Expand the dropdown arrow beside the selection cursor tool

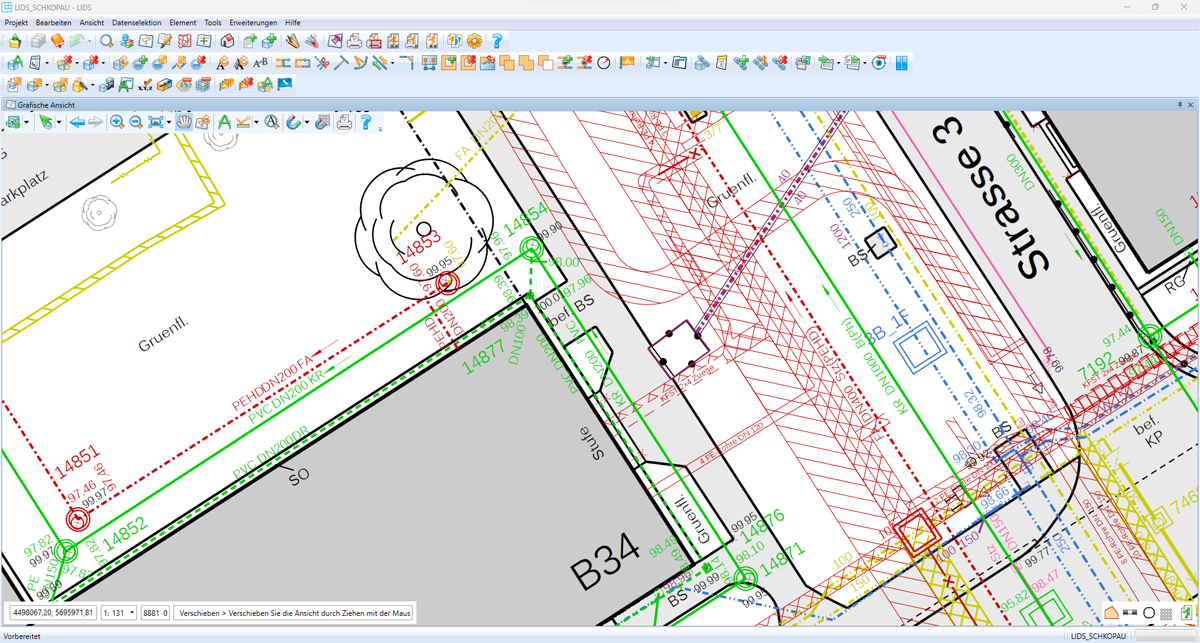(x=59, y=122)
